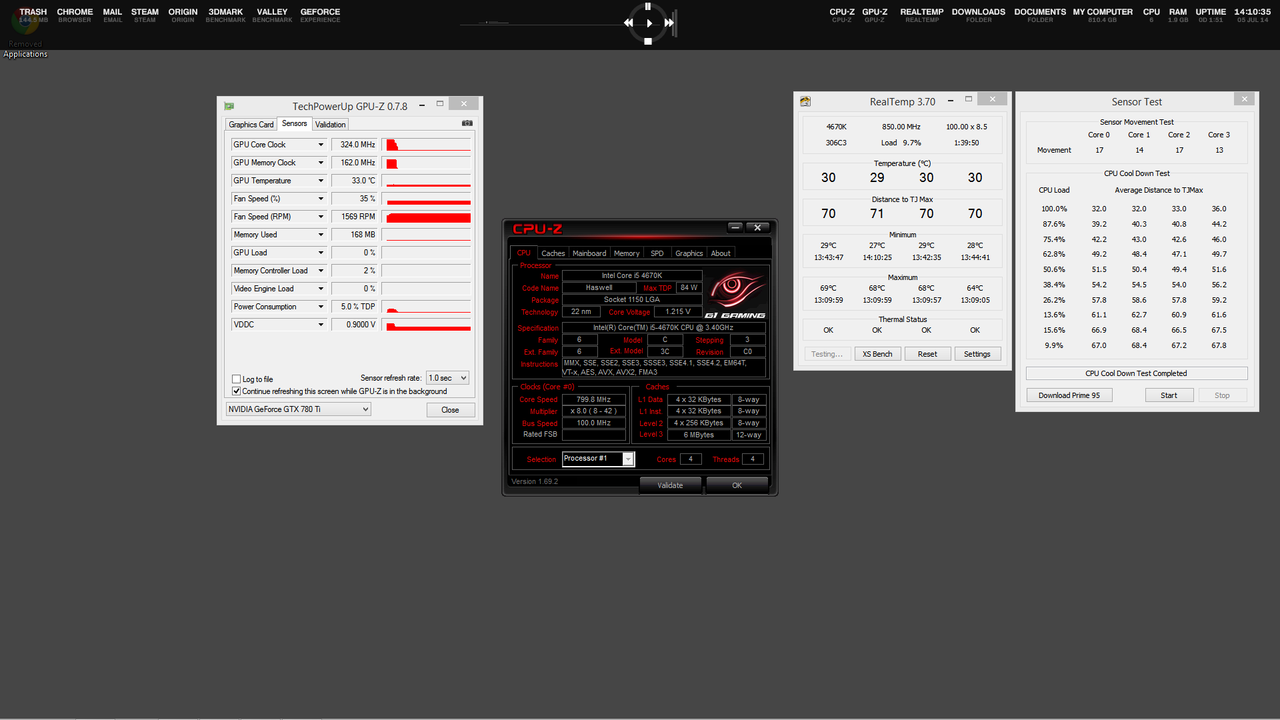Viewport: 1280px width, 720px height.
Task: Uncheck Continue refreshing in background option
Action: [x=236, y=391]
